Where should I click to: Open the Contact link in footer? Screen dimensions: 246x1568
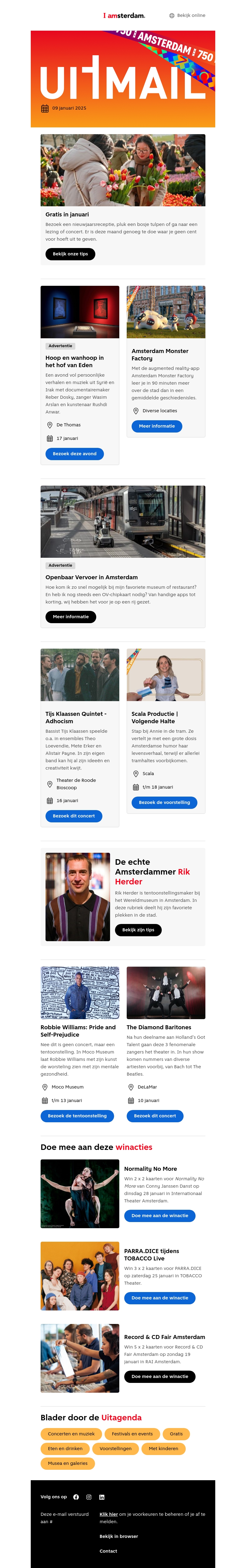pos(108,1551)
